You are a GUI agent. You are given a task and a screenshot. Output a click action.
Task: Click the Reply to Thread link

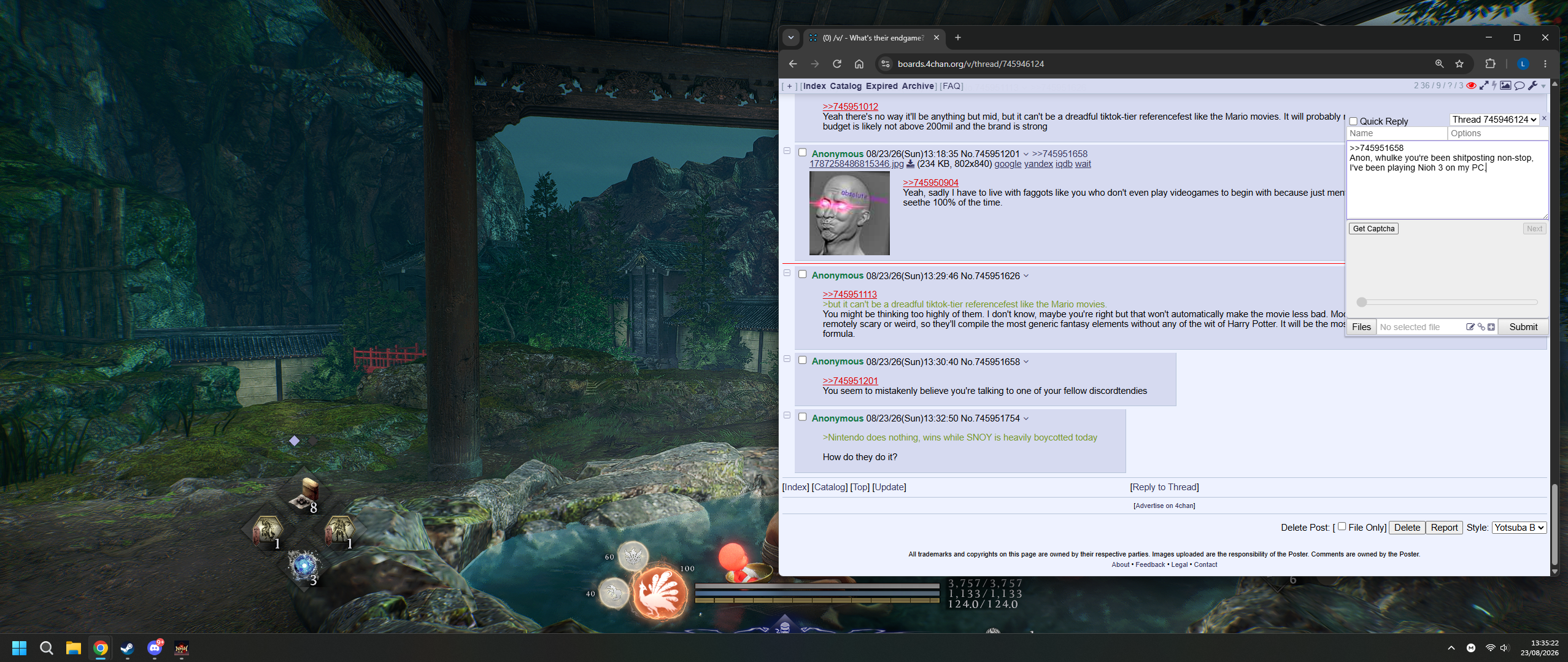coord(1165,487)
